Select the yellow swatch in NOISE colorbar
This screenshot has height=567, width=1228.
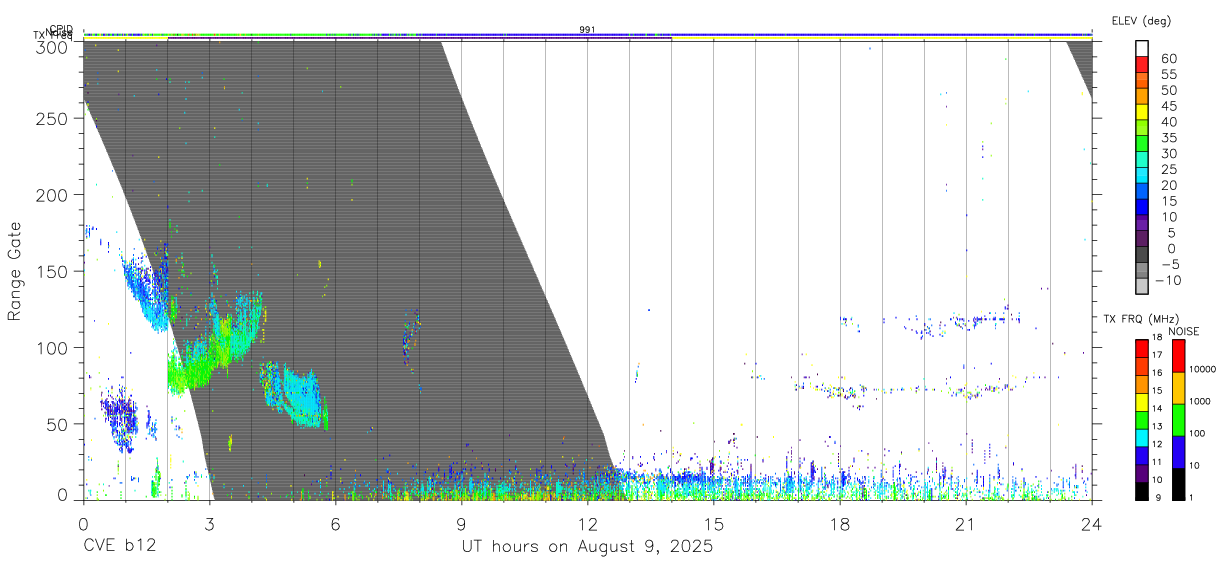(1179, 388)
